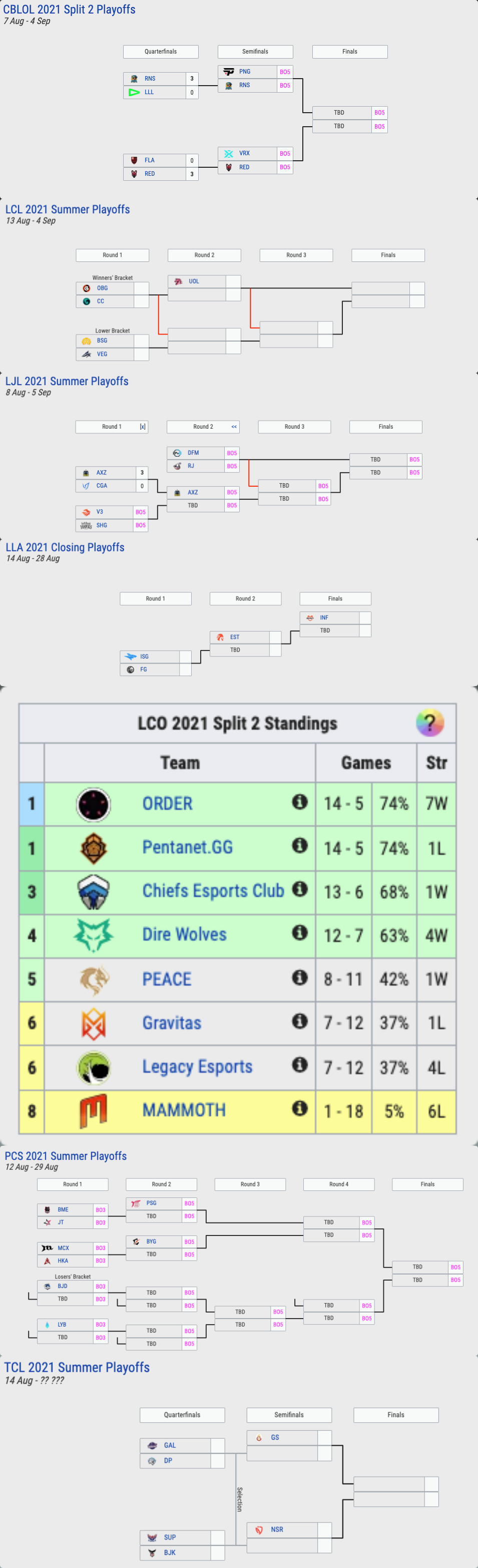Screen dimensions: 478x1568
Task: Click the PCS 2021 Summer Playoffs title
Action: 66,1156
